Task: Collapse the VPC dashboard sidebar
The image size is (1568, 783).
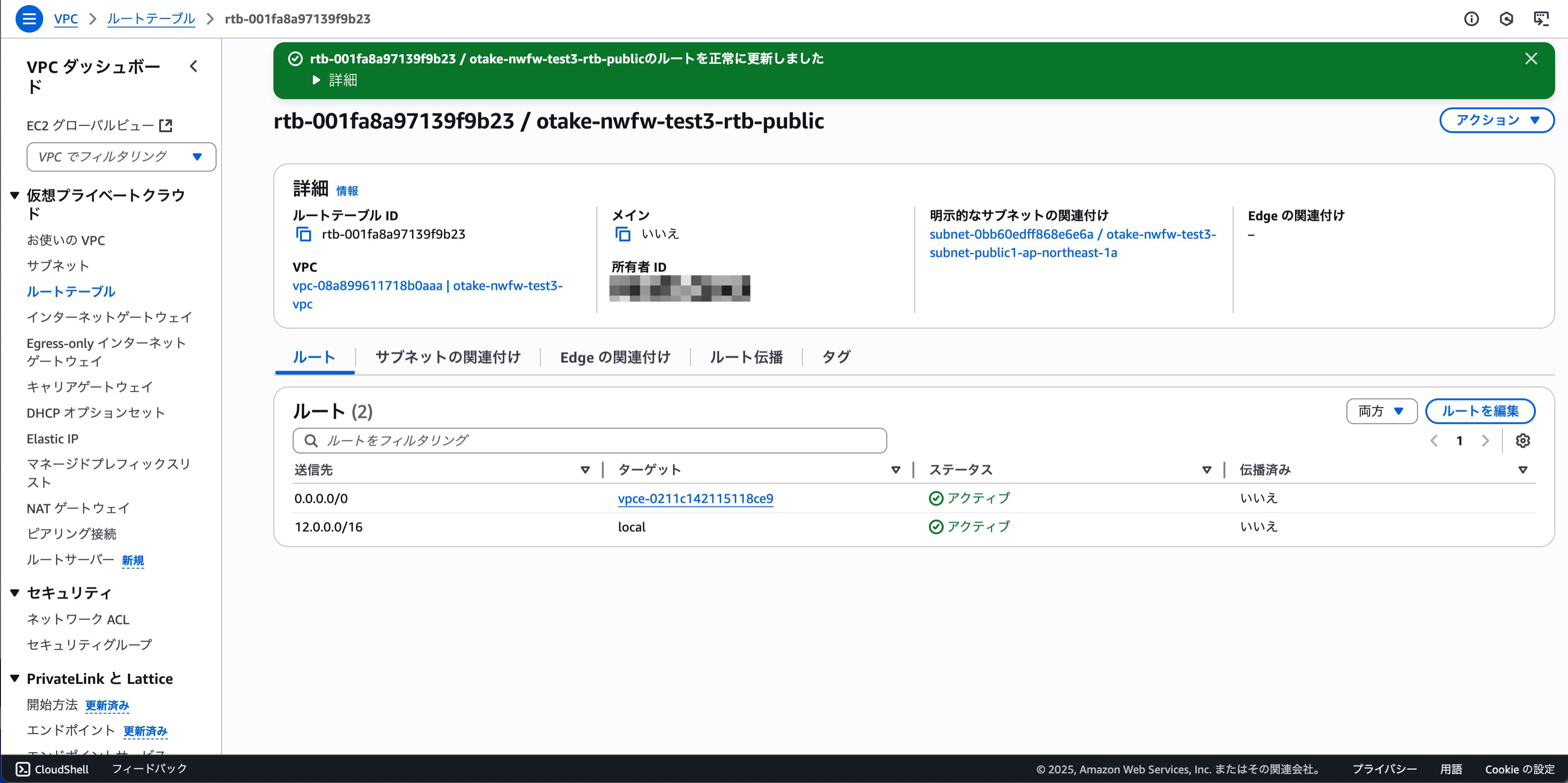Action: (x=194, y=67)
